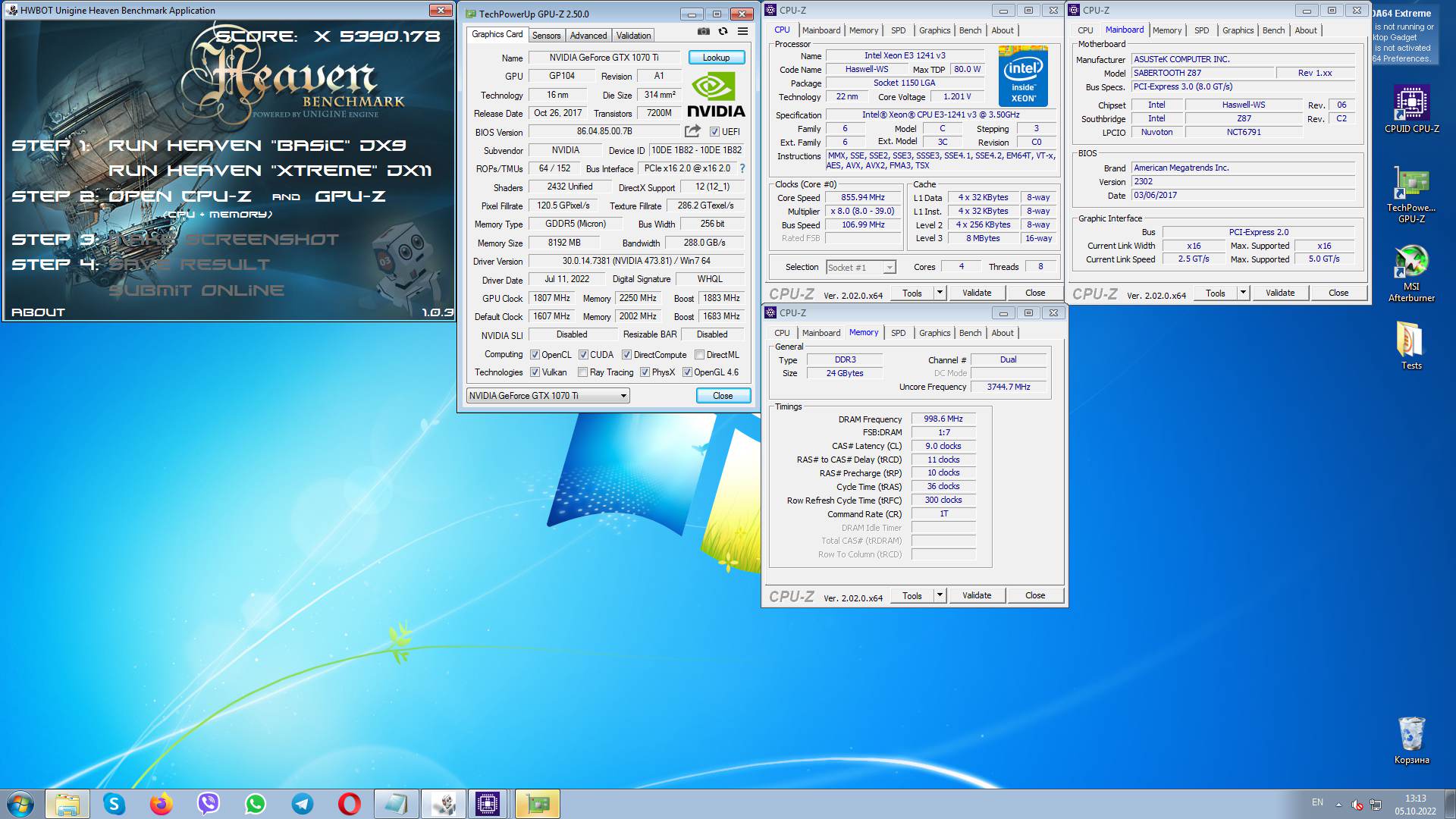Click the BIOS version share/export icon
This screenshot has height=819, width=1456.
tap(692, 131)
